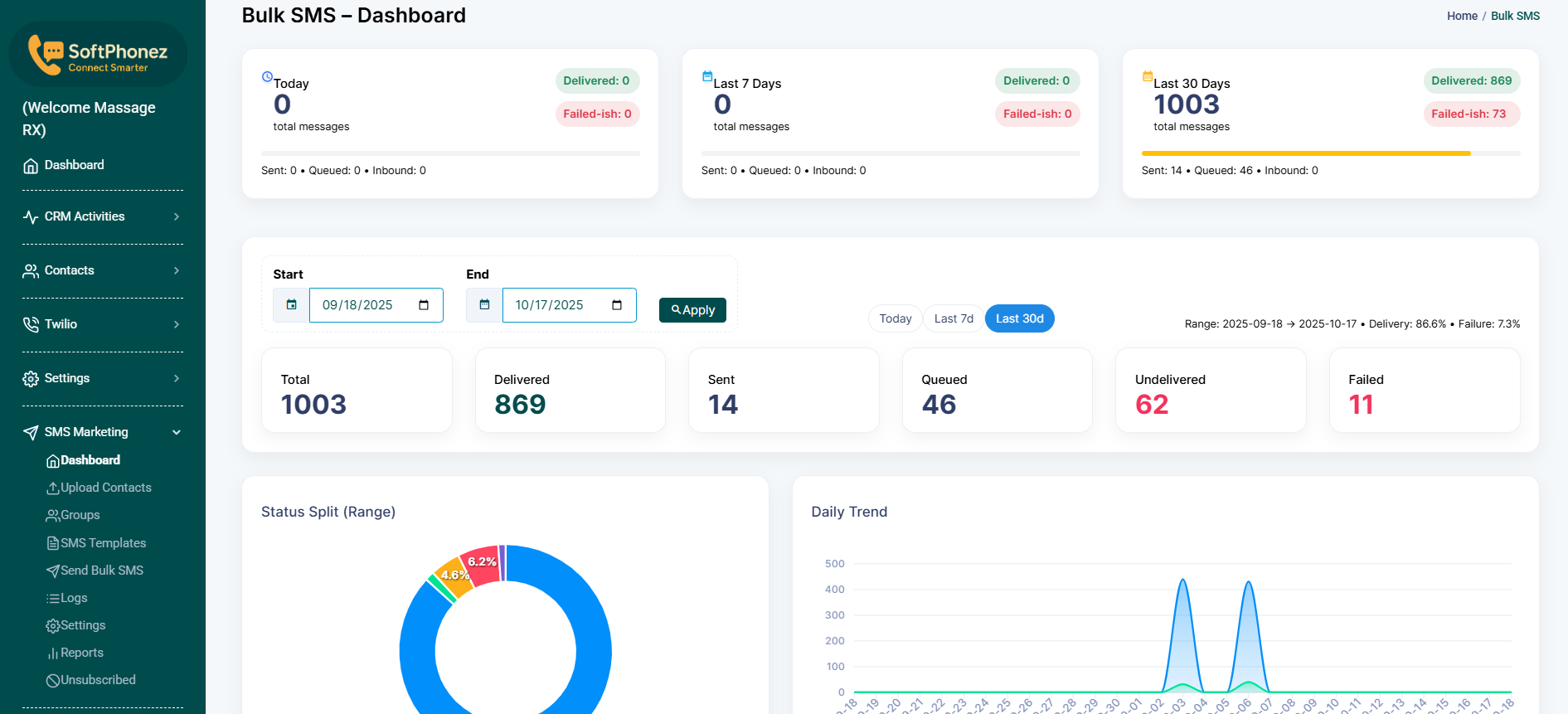Click the Reports bar chart icon
The height and width of the screenshot is (714, 1568).
click(52, 653)
